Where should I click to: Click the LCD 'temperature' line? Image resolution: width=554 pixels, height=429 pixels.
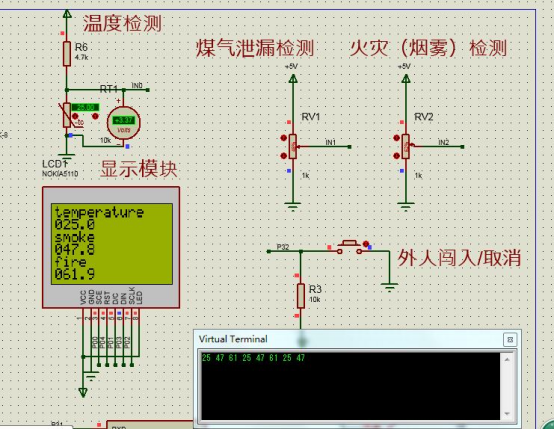99,212
